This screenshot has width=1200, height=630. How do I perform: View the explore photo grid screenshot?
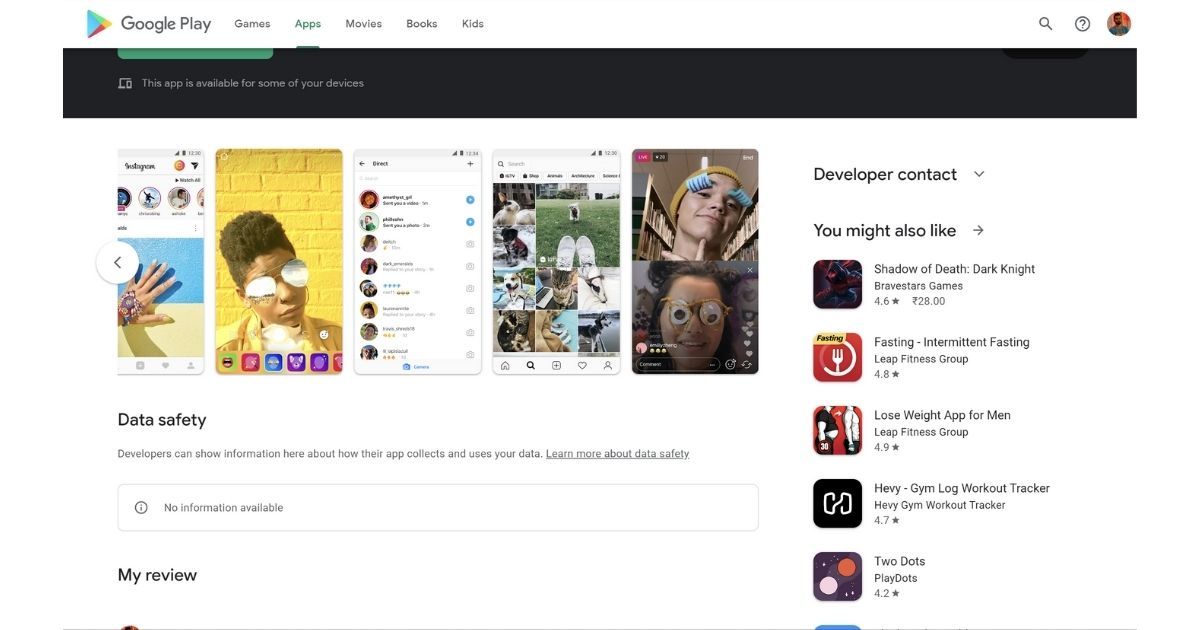click(556, 262)
